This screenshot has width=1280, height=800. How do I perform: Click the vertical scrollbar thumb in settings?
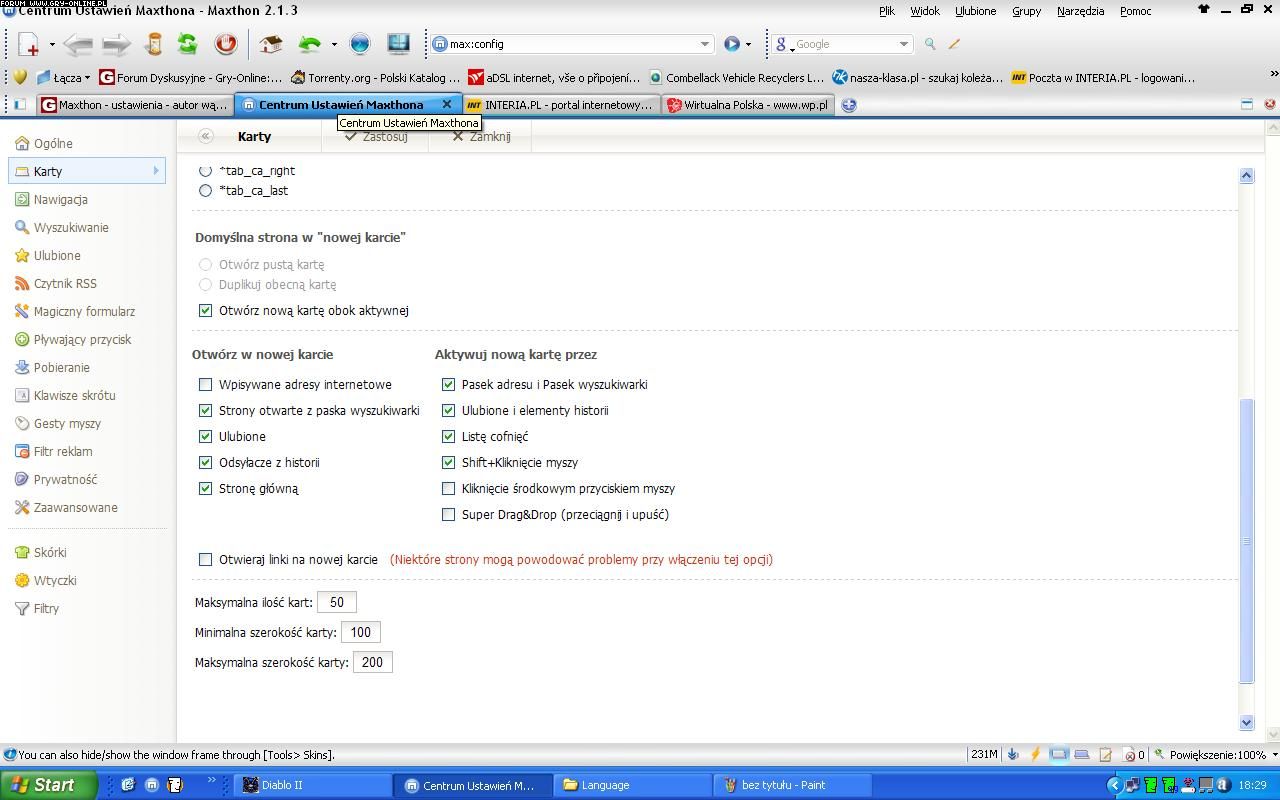(x=1246, y=540)
